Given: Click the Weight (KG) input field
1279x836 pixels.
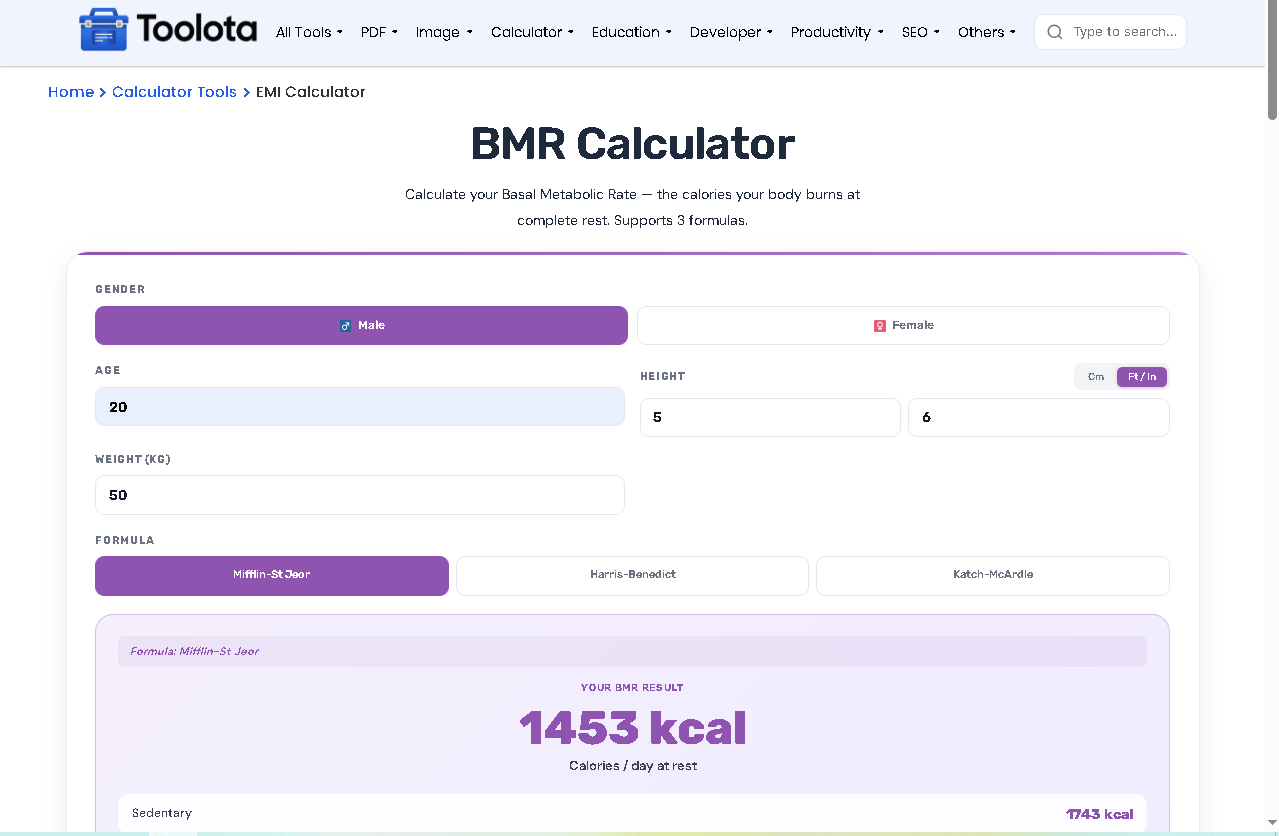Looking at the screenshot, I should click(360, 495).
